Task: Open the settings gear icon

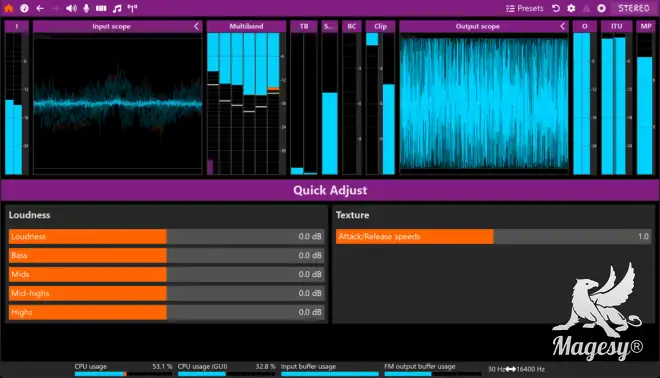Action: click(571, 8)
